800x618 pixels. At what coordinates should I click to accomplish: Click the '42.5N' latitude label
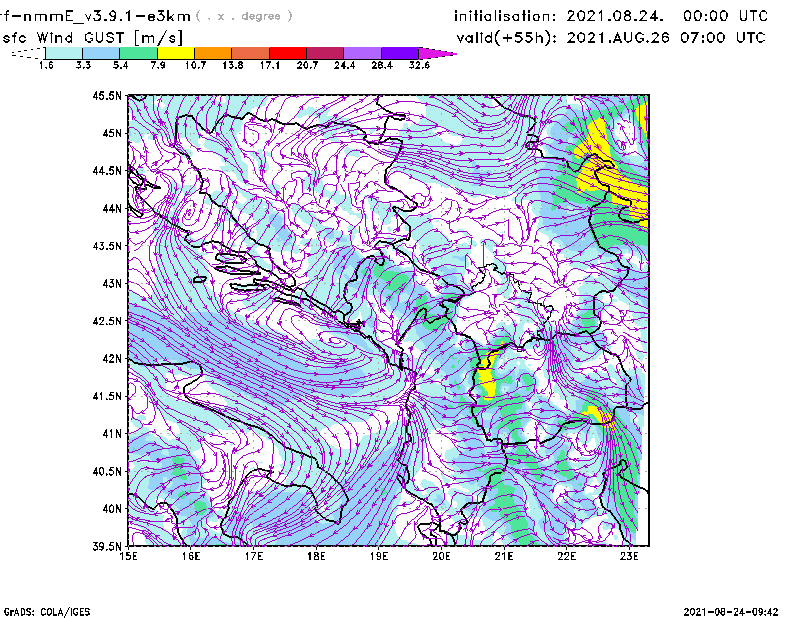pyautogui.click(x=107, y=321)
